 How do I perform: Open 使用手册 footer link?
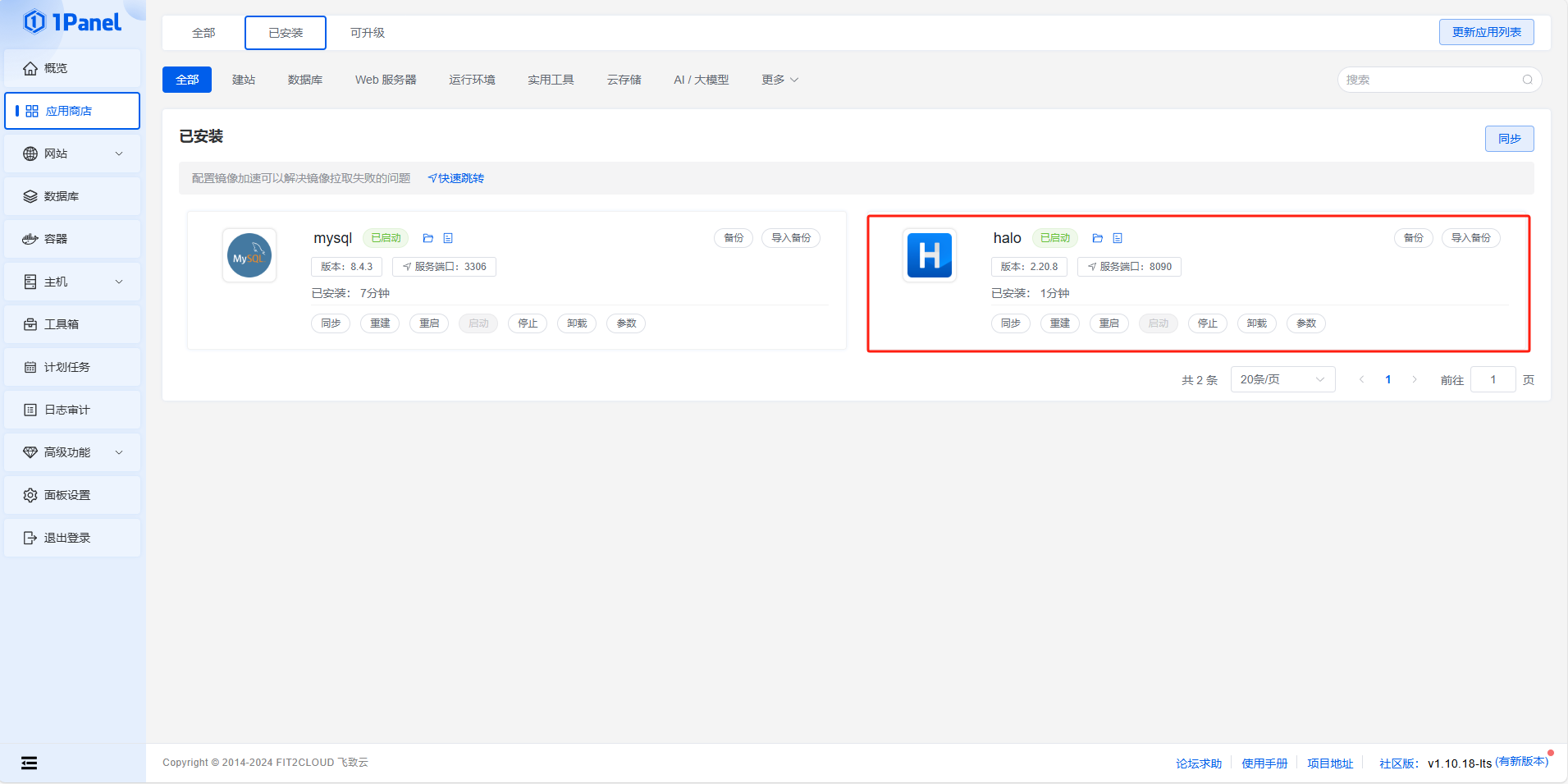(x=1264, y=763)
